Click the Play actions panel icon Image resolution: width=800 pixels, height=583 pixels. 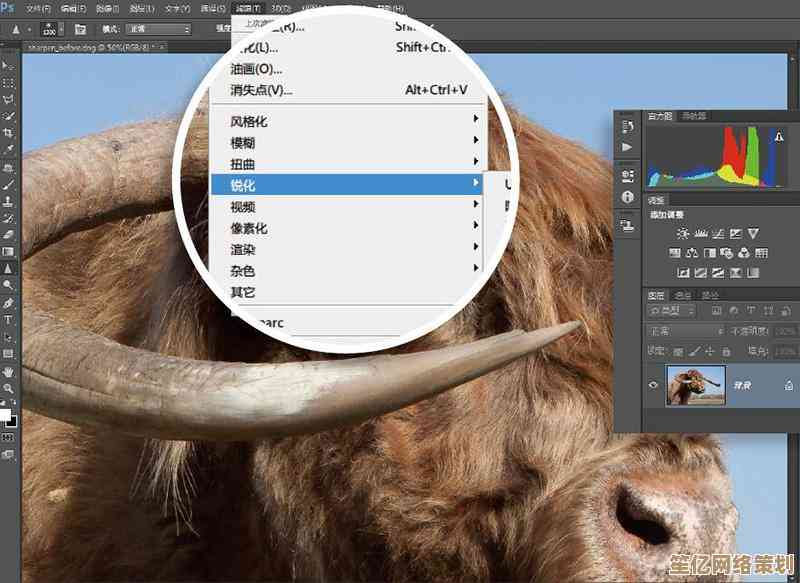627,147
